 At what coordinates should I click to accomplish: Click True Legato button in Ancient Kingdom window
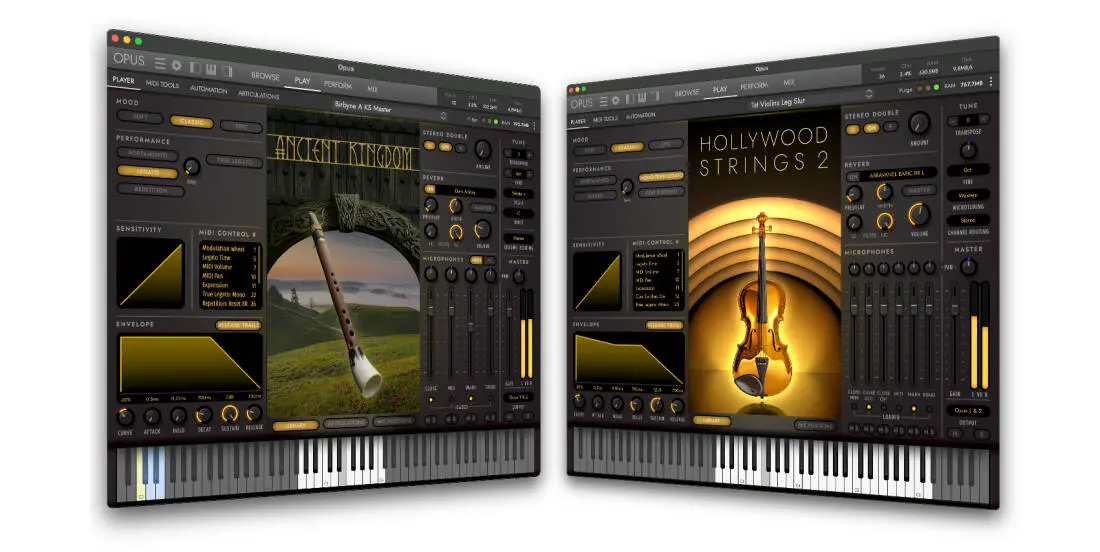[234, 160]
